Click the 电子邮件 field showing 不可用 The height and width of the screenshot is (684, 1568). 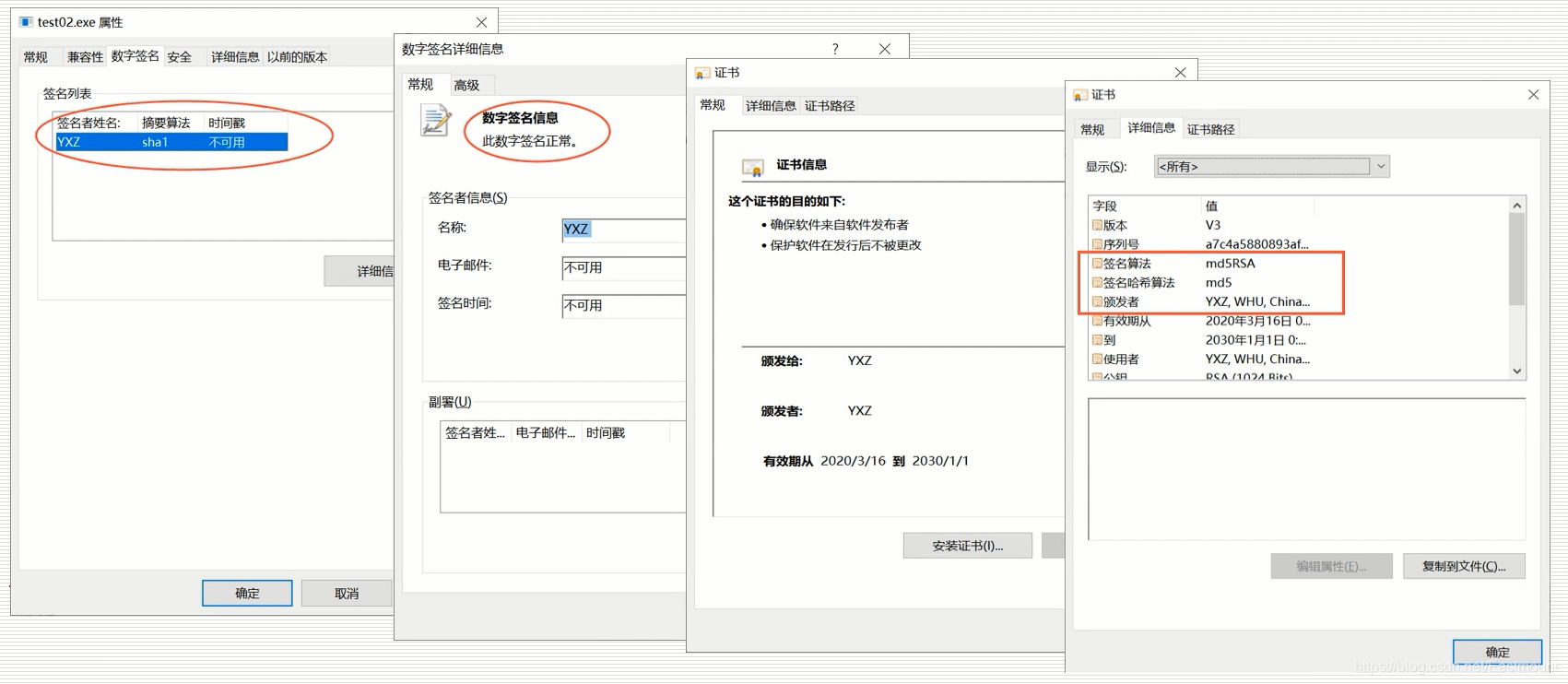[624, 268]
